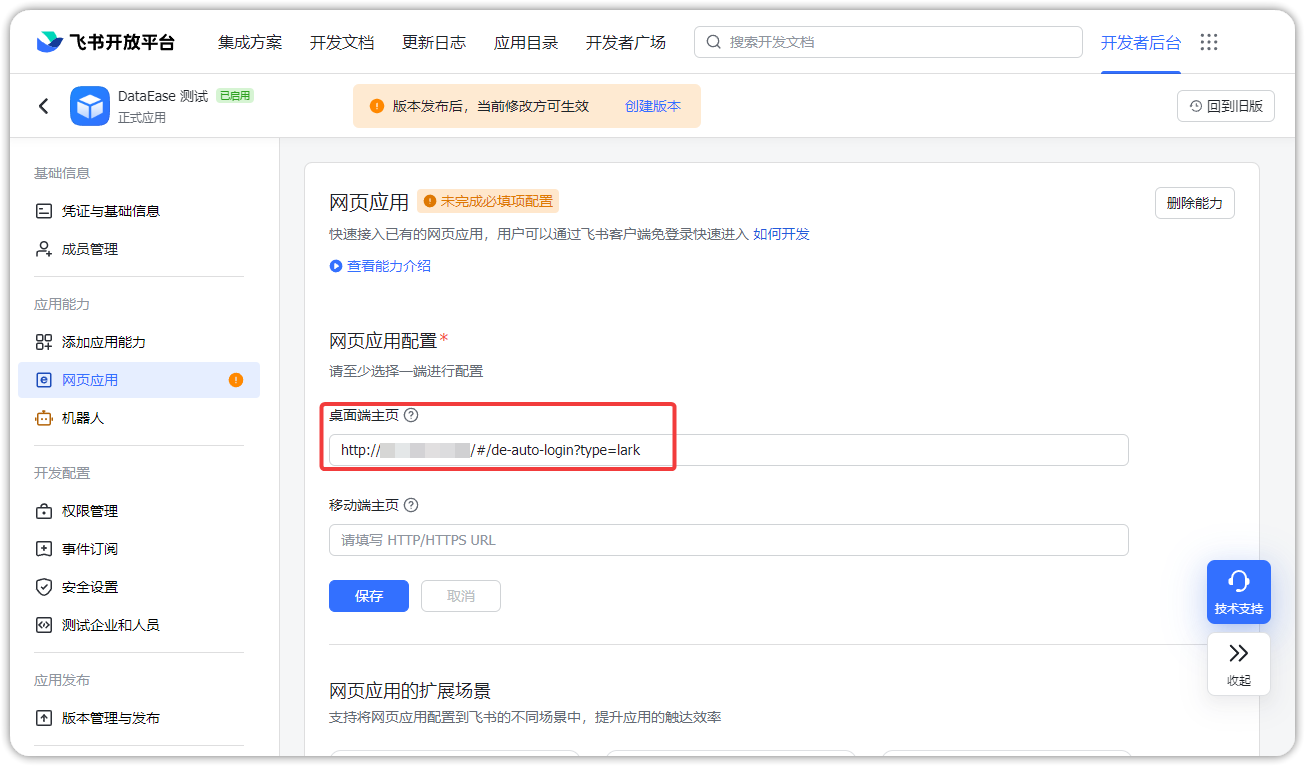This screenshot has width=1305, height=766.
Task: Click the 版本管理与发布 upload icon
Action: tap(44, 718)
